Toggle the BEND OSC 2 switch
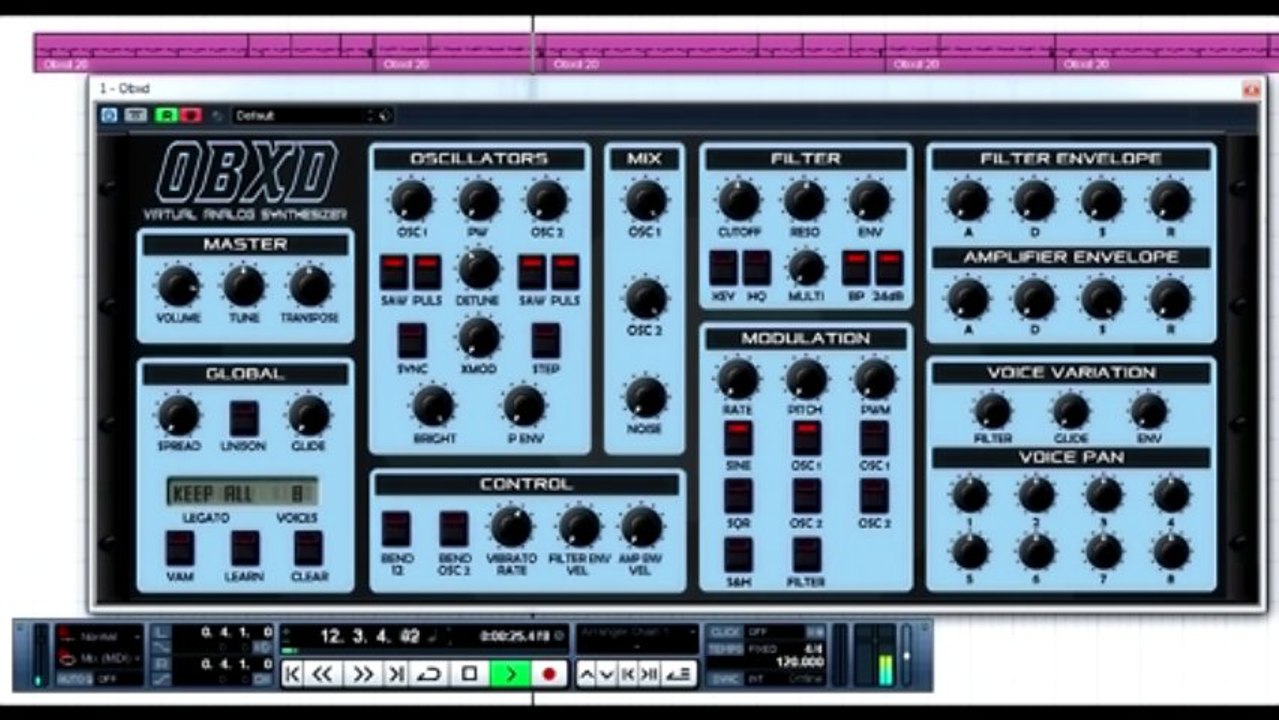 point(454,528)
